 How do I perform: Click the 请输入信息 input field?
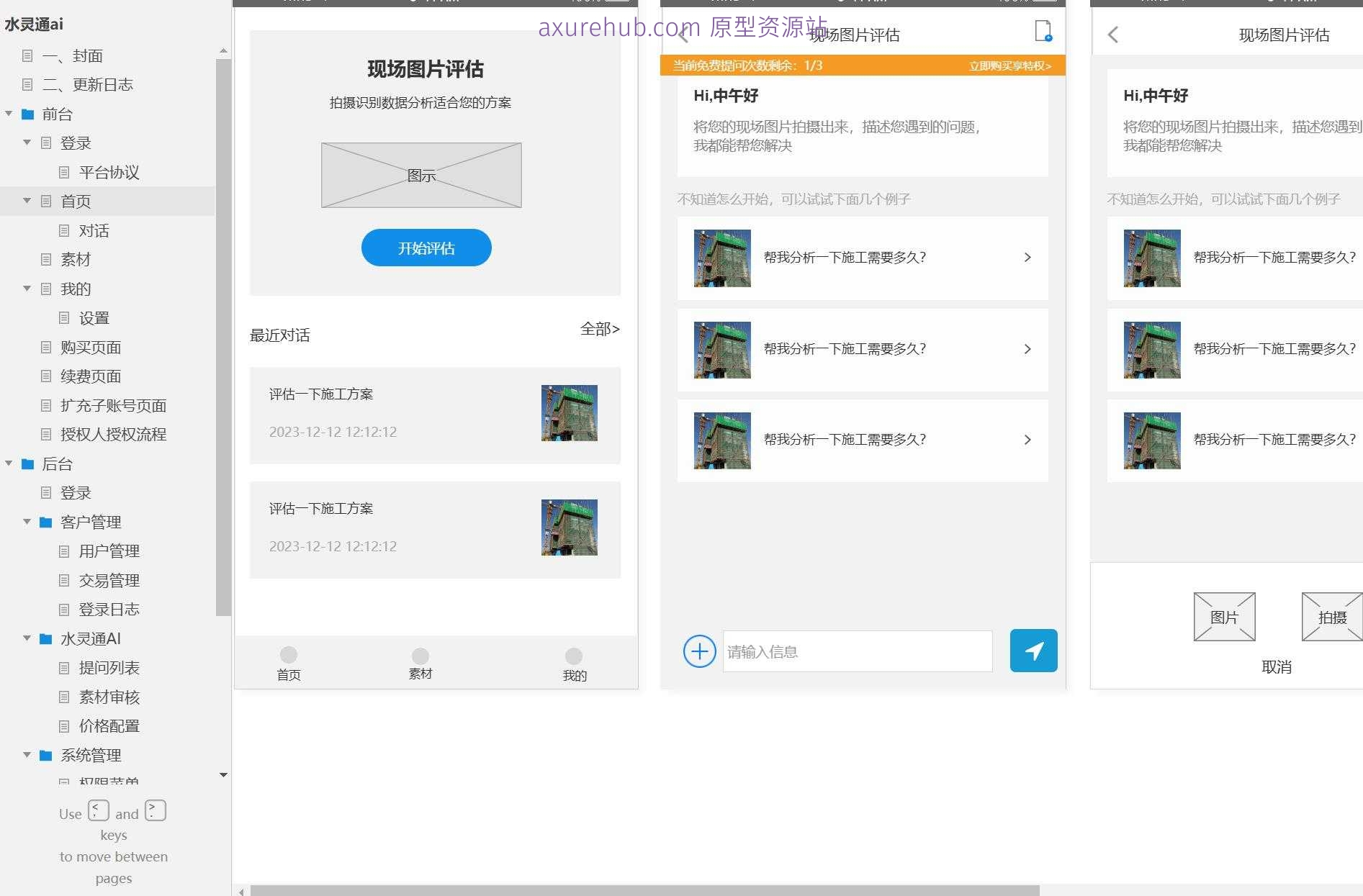point(857,651)
